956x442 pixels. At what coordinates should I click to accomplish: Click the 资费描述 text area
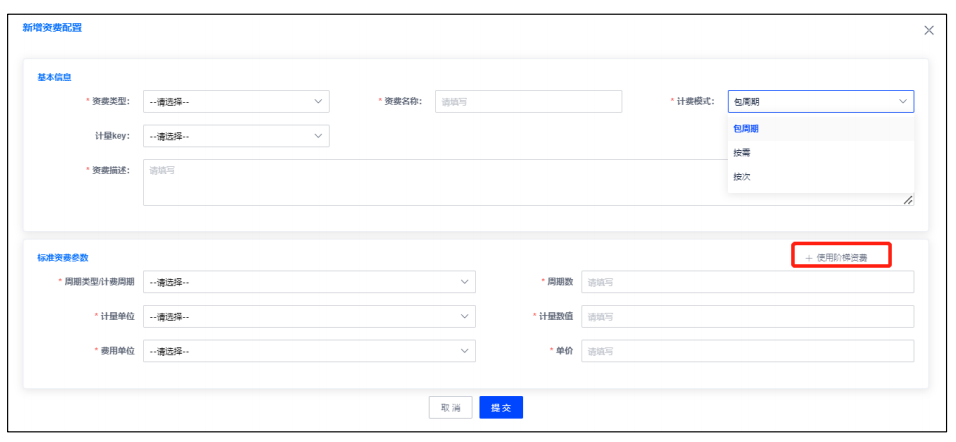point(528,182)
